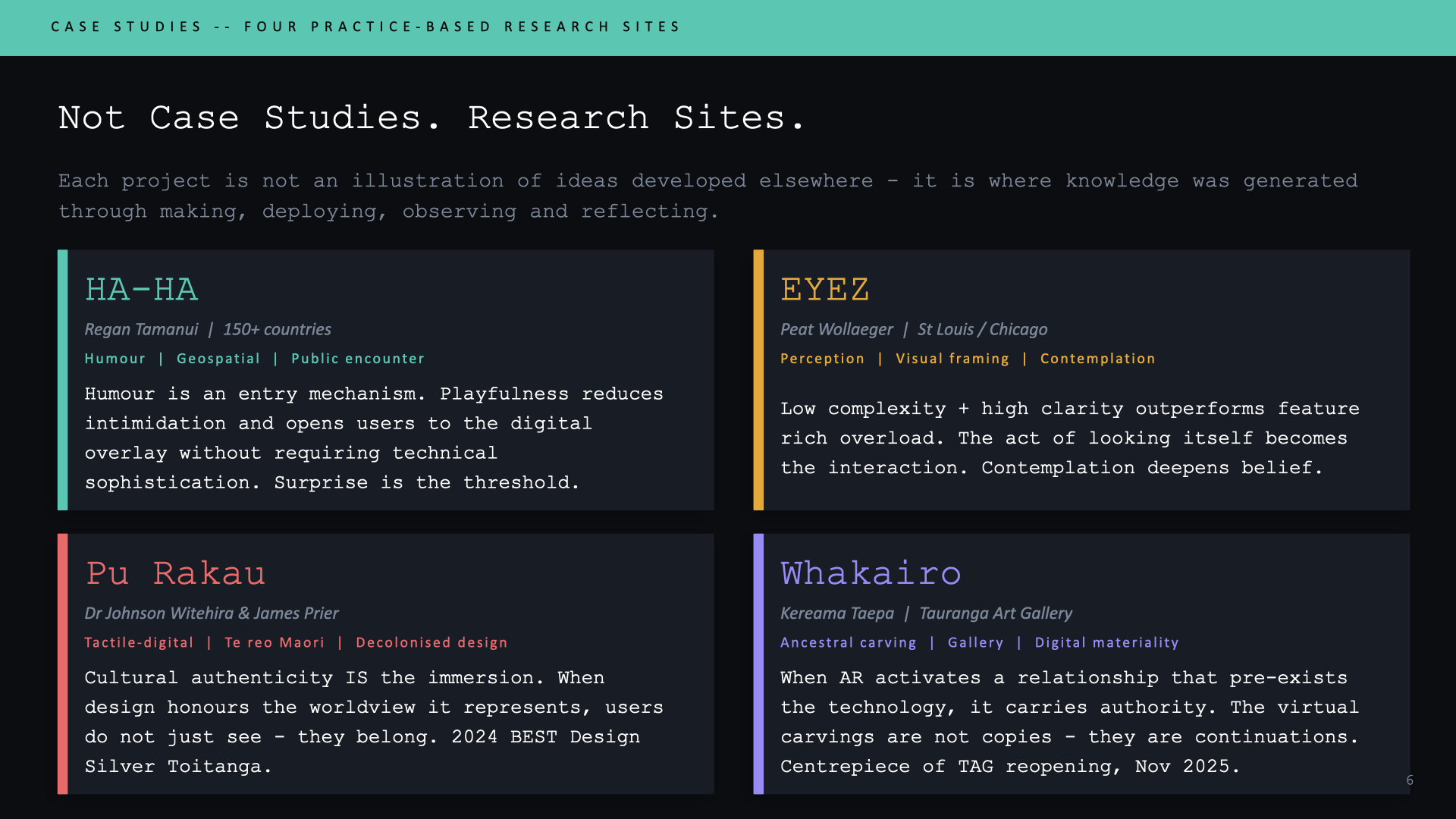Click the top header banner text

click(366, 27)
